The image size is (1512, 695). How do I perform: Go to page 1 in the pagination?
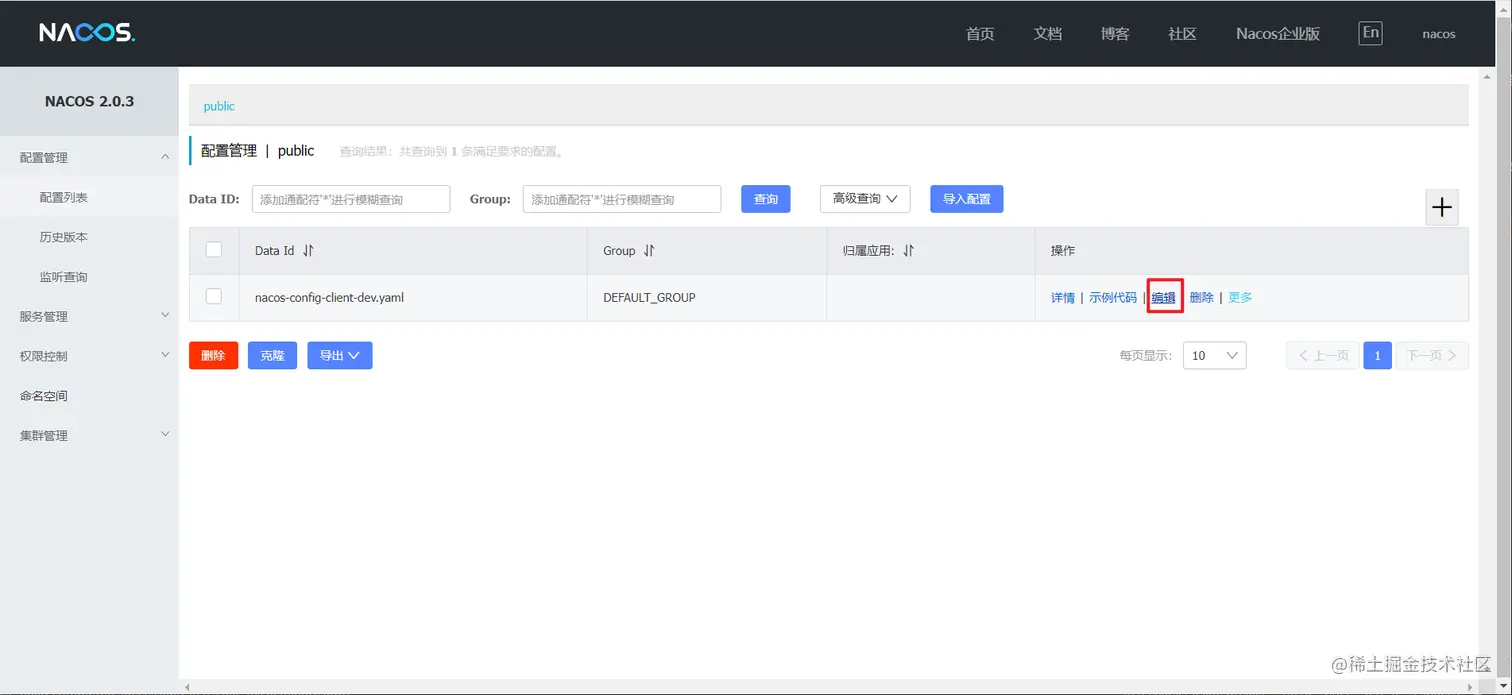1377,355
